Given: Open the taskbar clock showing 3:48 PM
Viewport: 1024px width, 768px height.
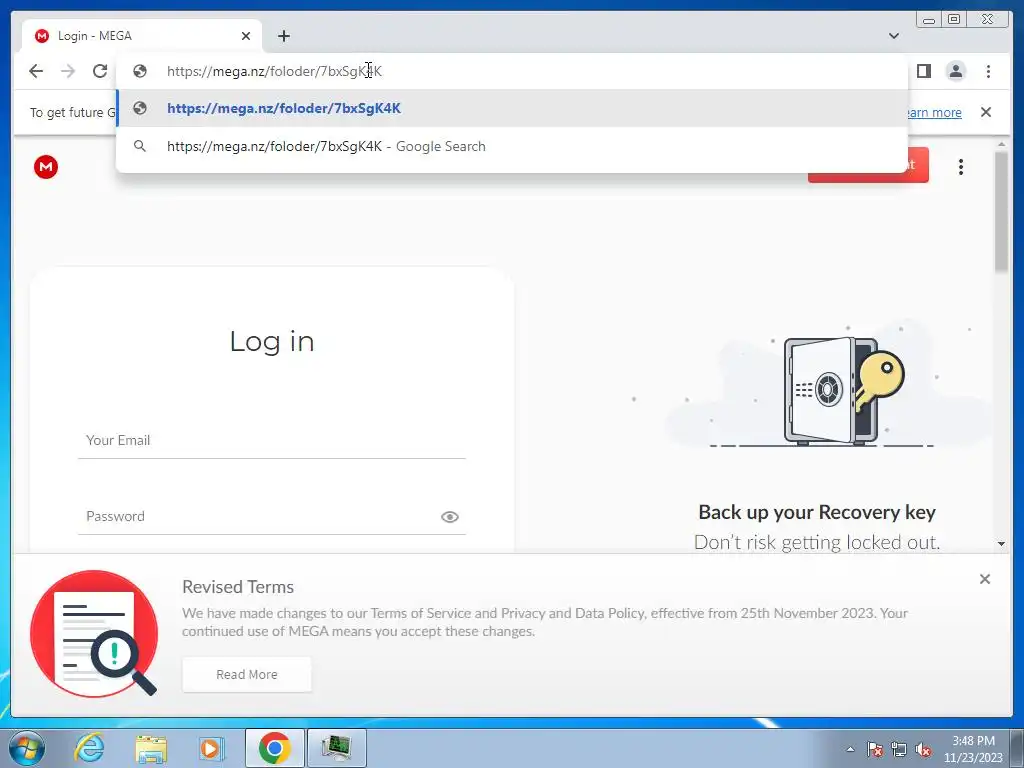Looking at the screenshot, I should pos(973,749).
